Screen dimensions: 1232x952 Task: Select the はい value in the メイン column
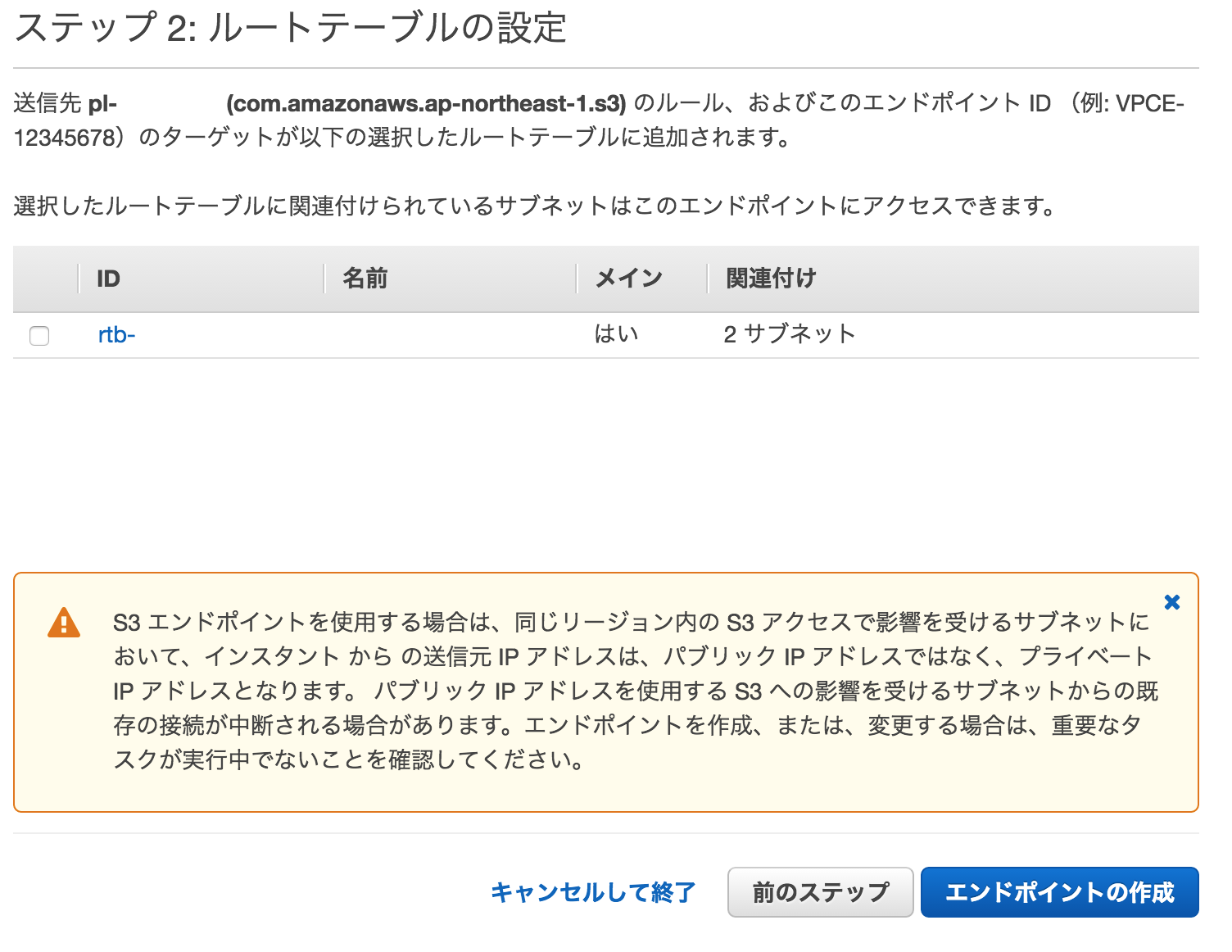616,334
